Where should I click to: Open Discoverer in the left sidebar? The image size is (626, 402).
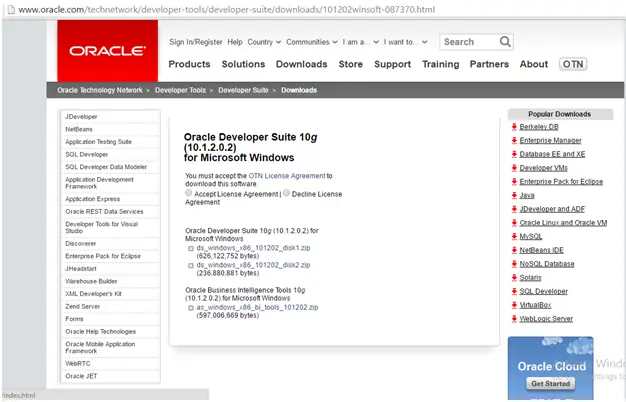point(110,244)
